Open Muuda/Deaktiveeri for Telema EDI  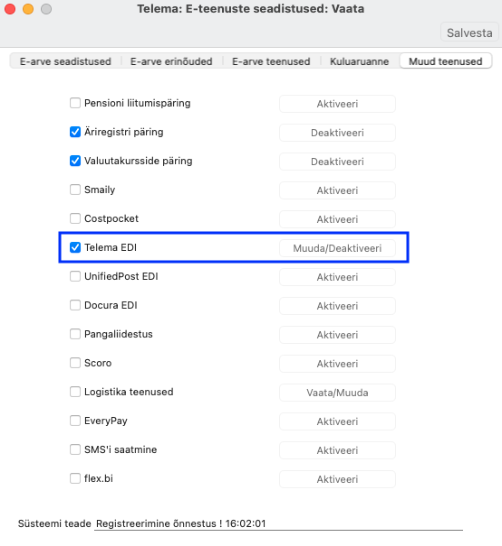337,248
